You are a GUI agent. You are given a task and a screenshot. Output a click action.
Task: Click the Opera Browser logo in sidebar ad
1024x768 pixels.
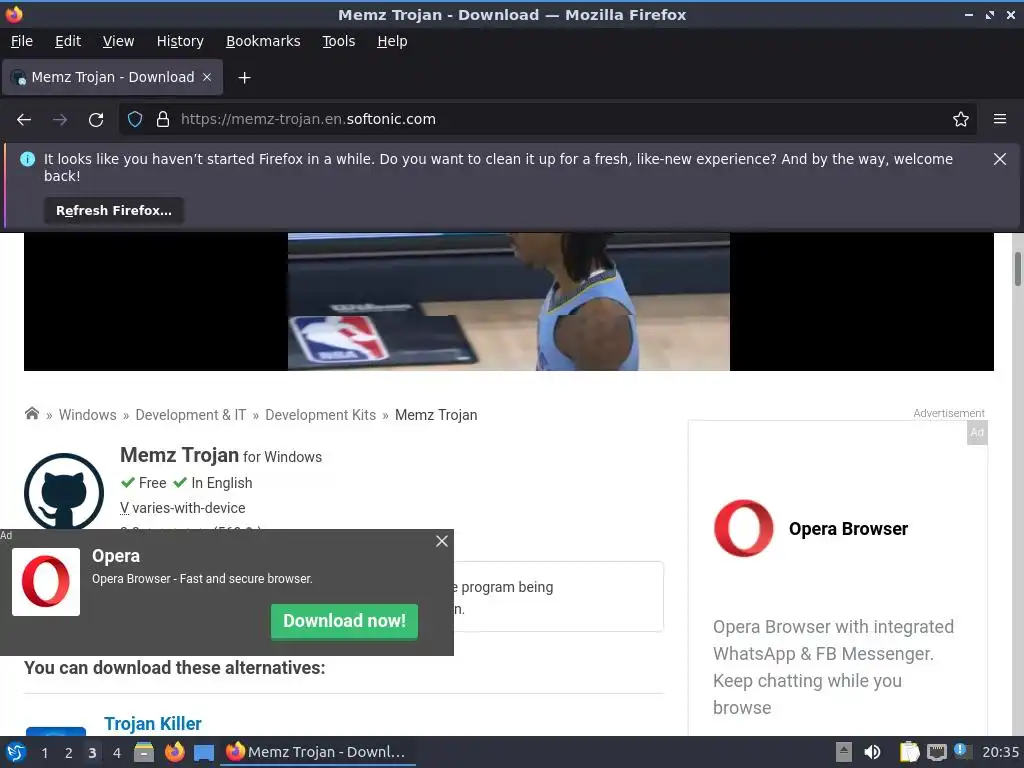(x=743, y=528)
